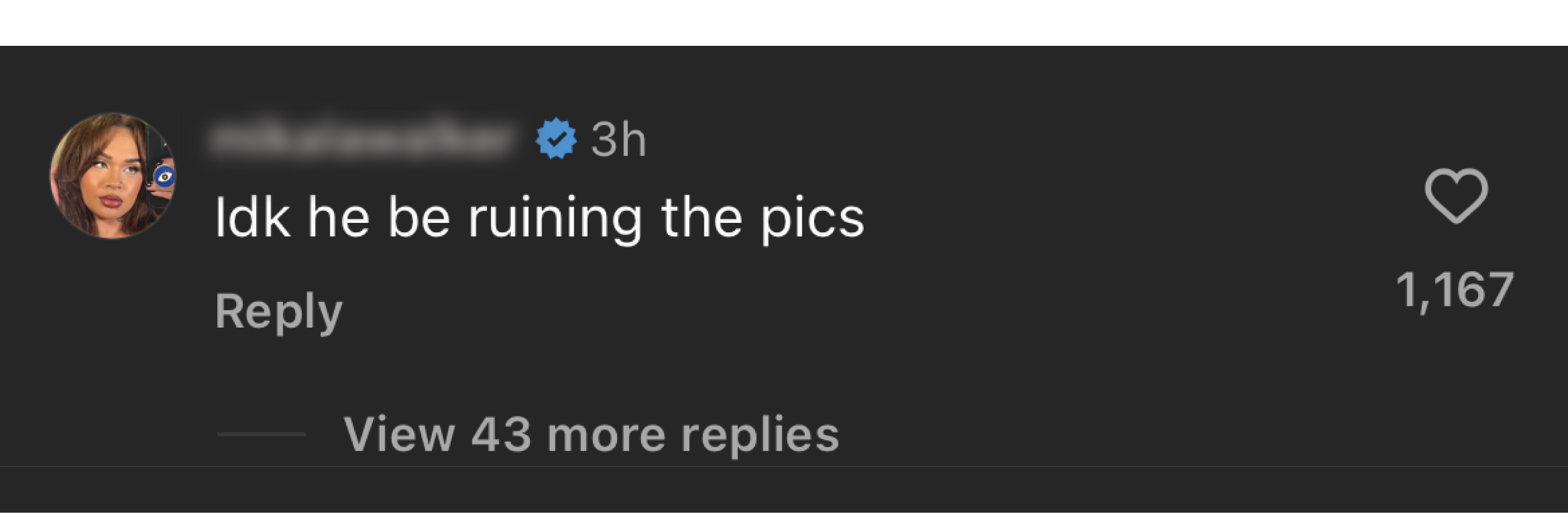Open the 1,167 likes count
1568x513 pixels.
click(1454, 290)
